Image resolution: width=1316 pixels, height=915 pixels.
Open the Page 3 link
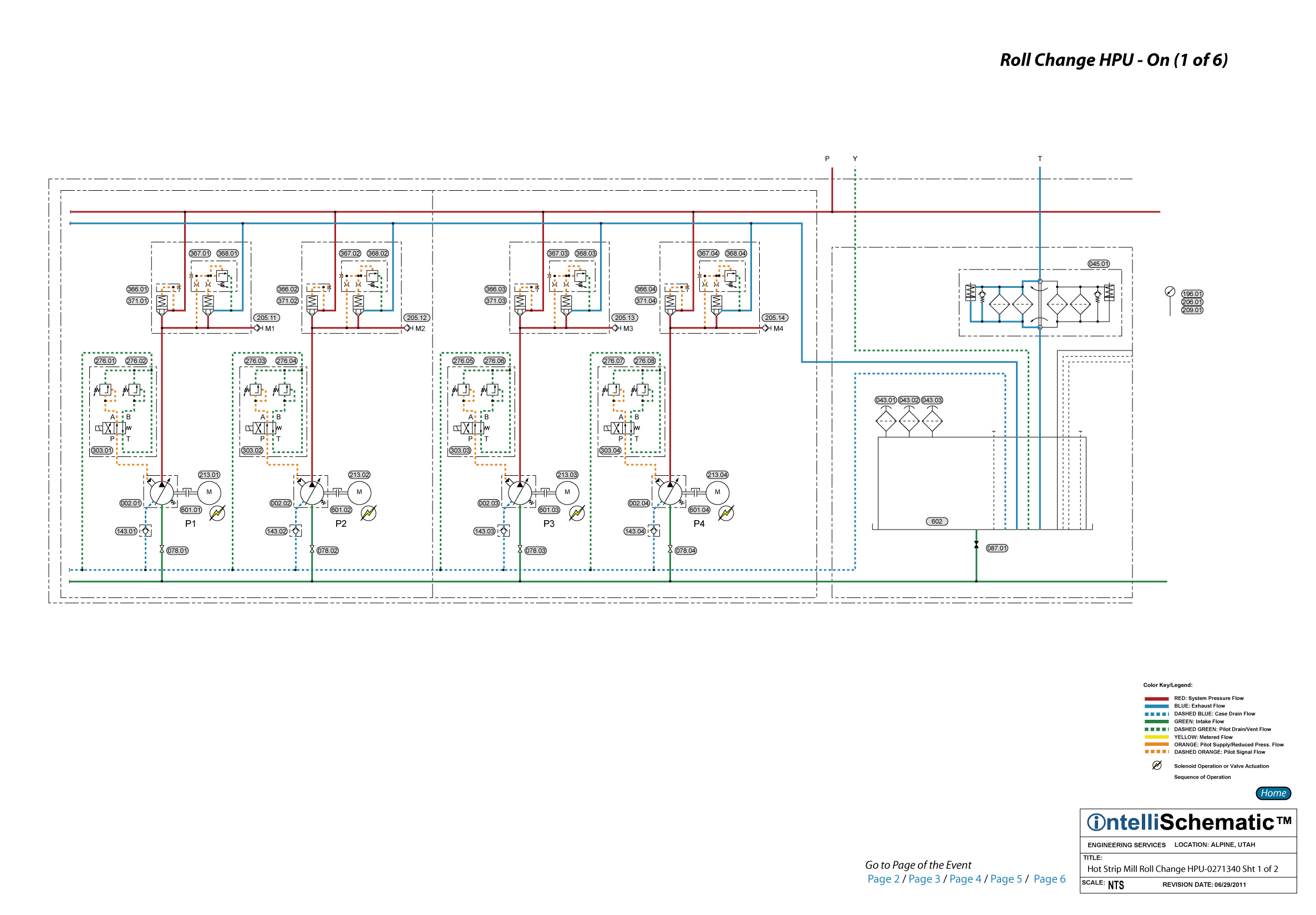pyautogui.click(x=924, y=879)
